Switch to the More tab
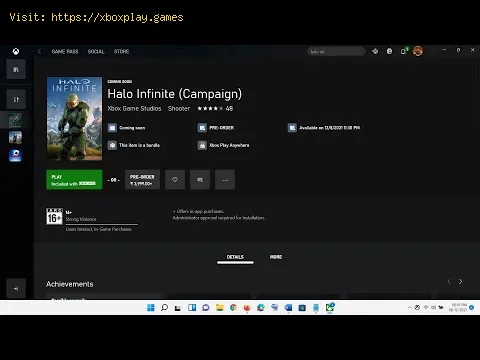The image size is (480, 360). (276, 257)
